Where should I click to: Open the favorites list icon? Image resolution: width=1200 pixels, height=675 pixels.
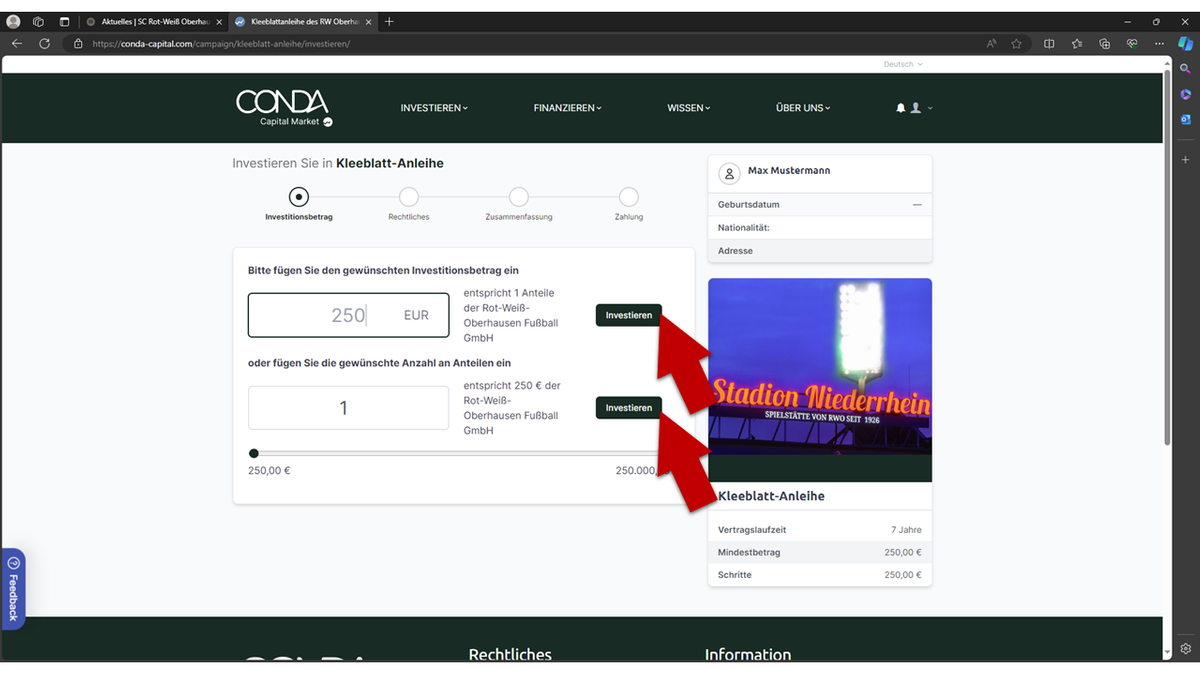[1077, 44]
